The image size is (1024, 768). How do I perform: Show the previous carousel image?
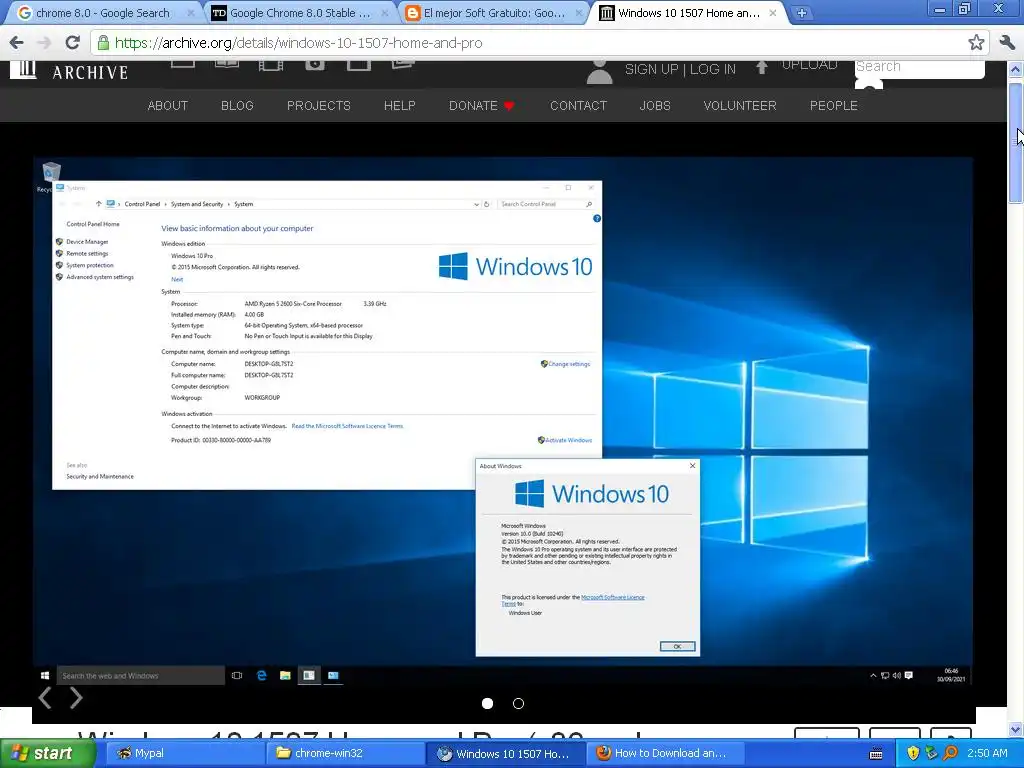[45, 697]
